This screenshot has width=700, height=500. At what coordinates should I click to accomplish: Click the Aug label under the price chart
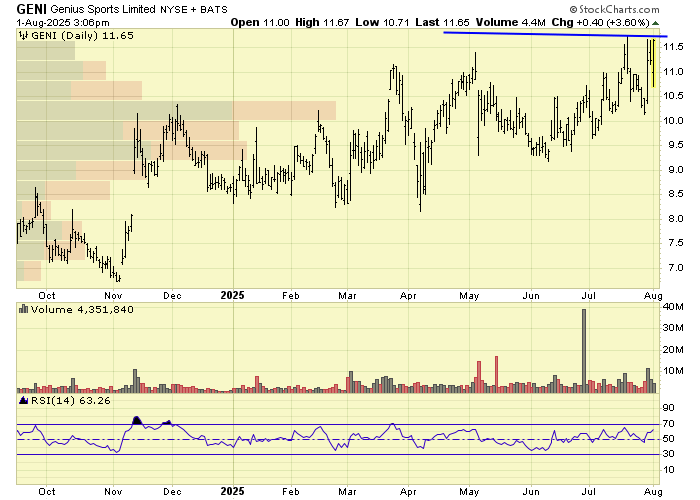[654, 296]
